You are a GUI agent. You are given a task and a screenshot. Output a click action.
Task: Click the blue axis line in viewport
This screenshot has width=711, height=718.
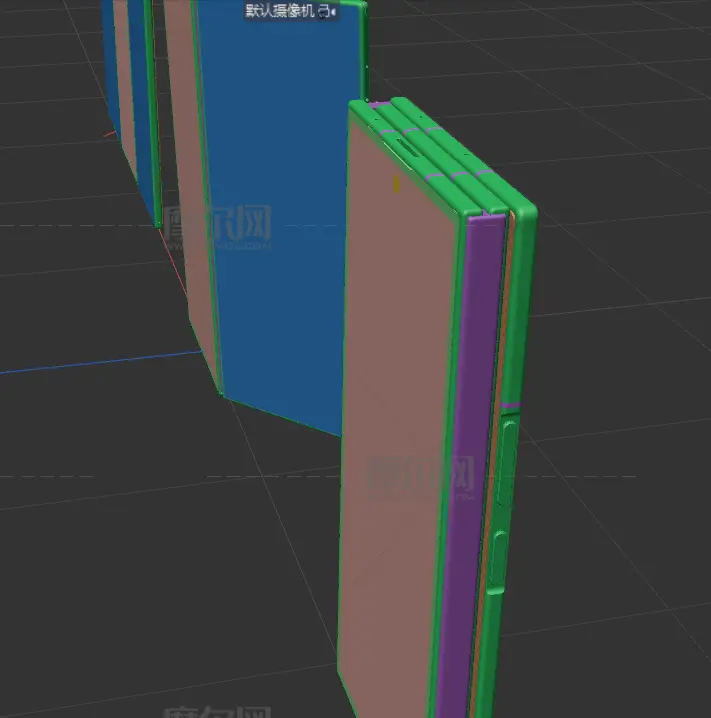click(x=100, y=362)
